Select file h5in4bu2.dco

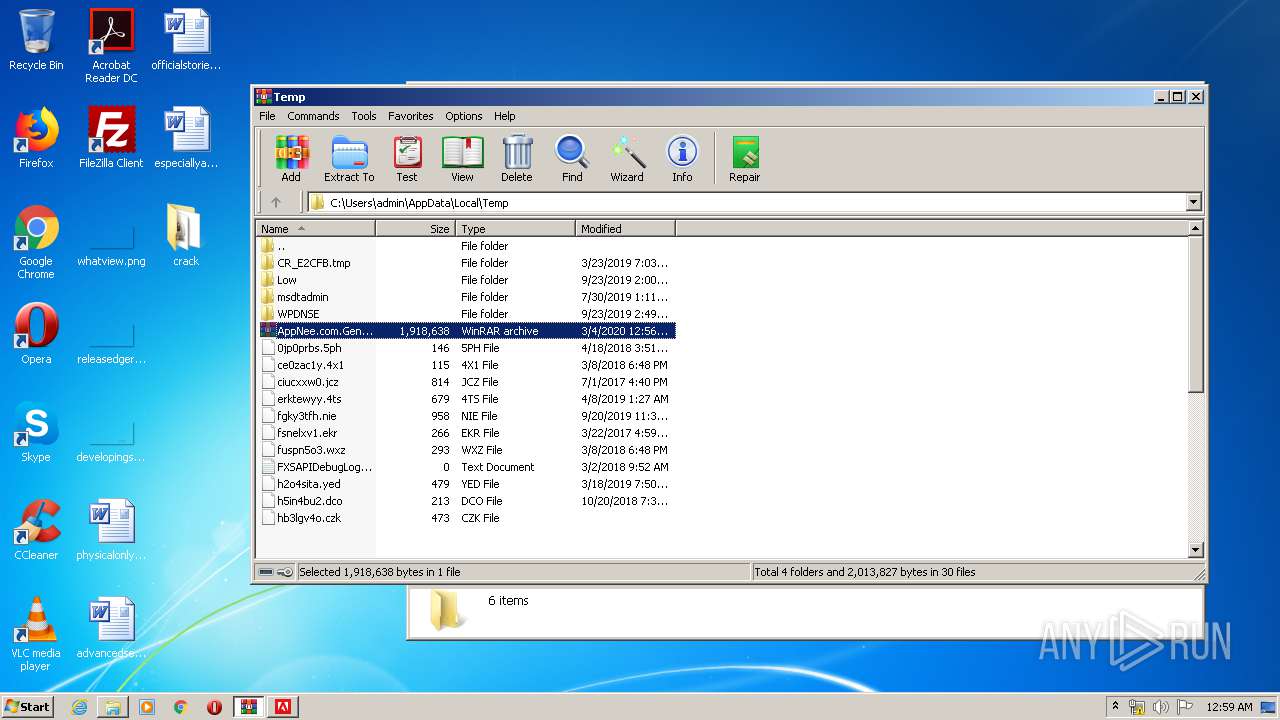point(466,501)
